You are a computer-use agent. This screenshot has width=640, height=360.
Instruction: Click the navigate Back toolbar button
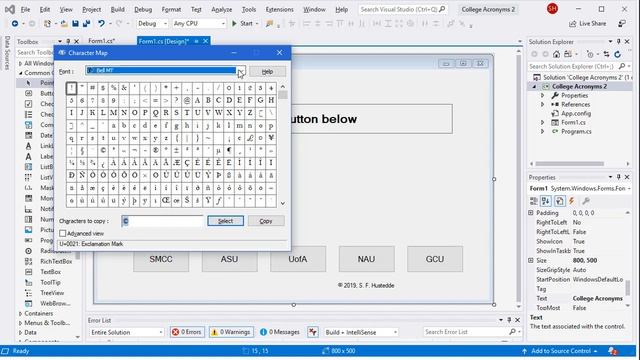pos(15,24)
